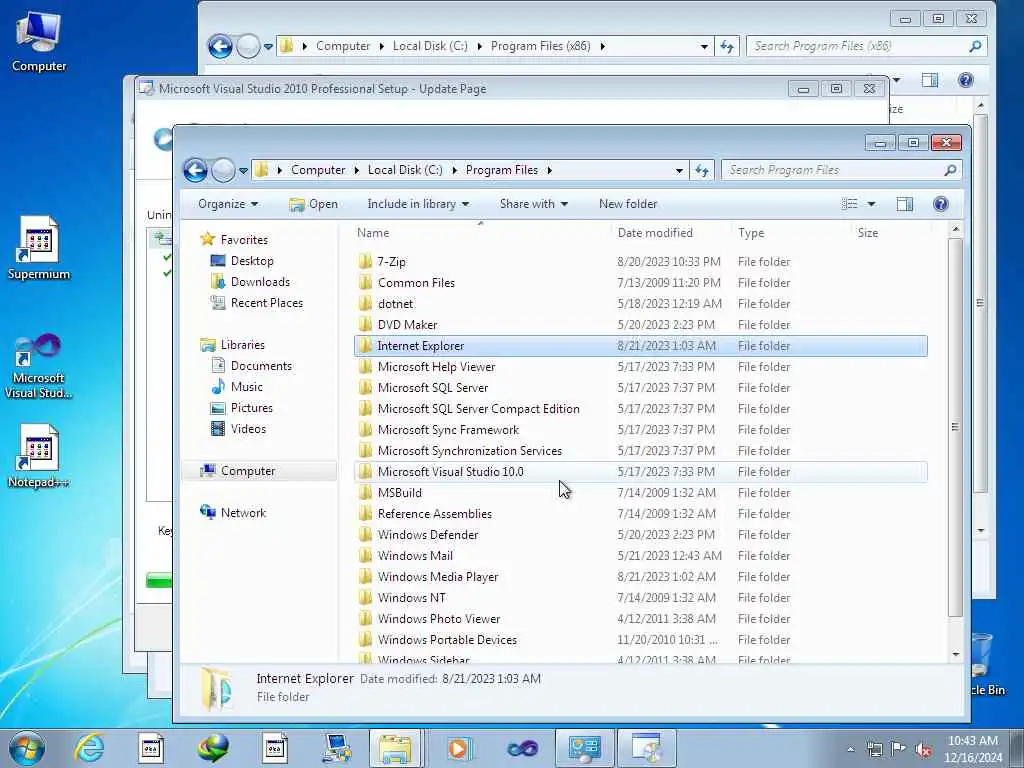The width and height of the screenshot is (1024, 768).
Task: Click the search magnifier in Search Program Files
Action: (x=950, y=170)
